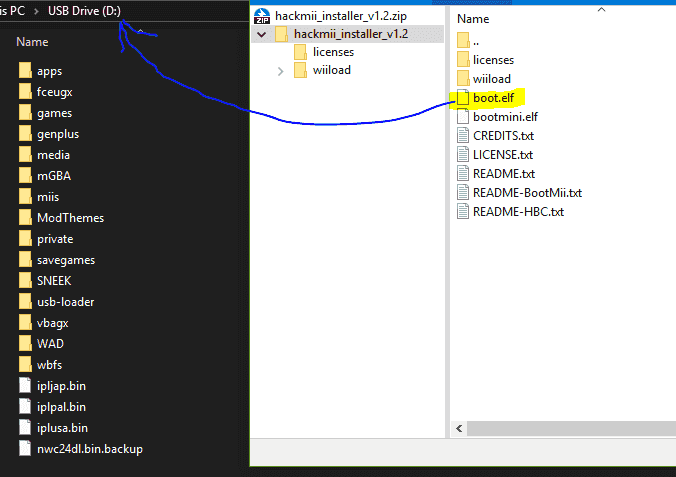676x477 pixels.
Task: Select the iplpal.bin file icon
Action: pyautogui.click(x=25, y=406)
